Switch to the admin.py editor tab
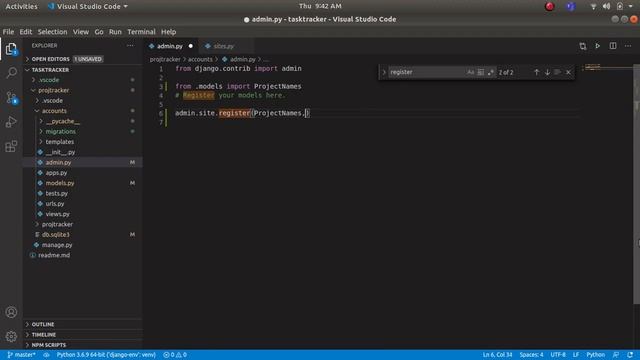This screenshot has width=640, height=360. (x=170, y=46)
